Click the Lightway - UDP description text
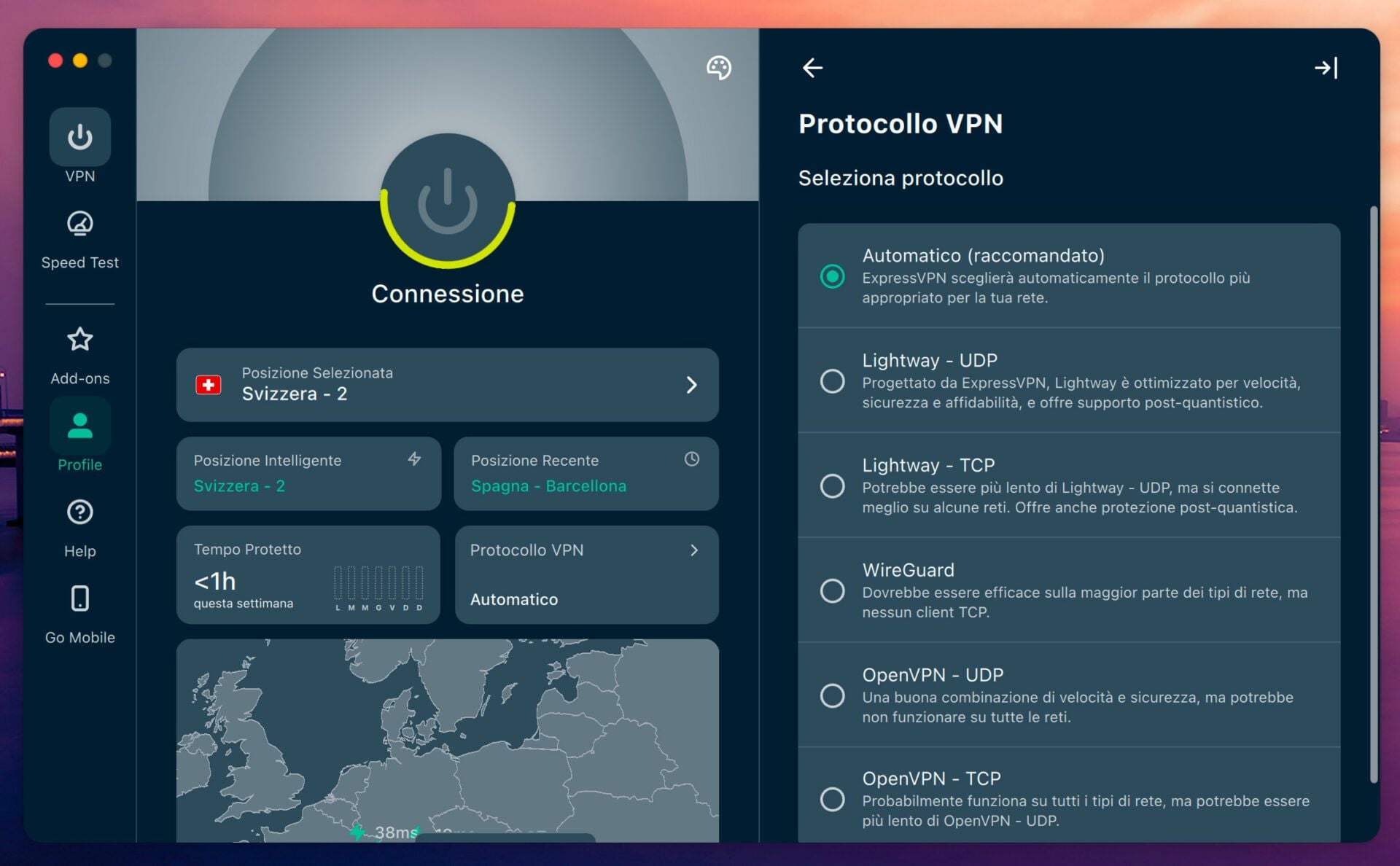The width and height of the screenshot is (1400, 866). 1081,393
